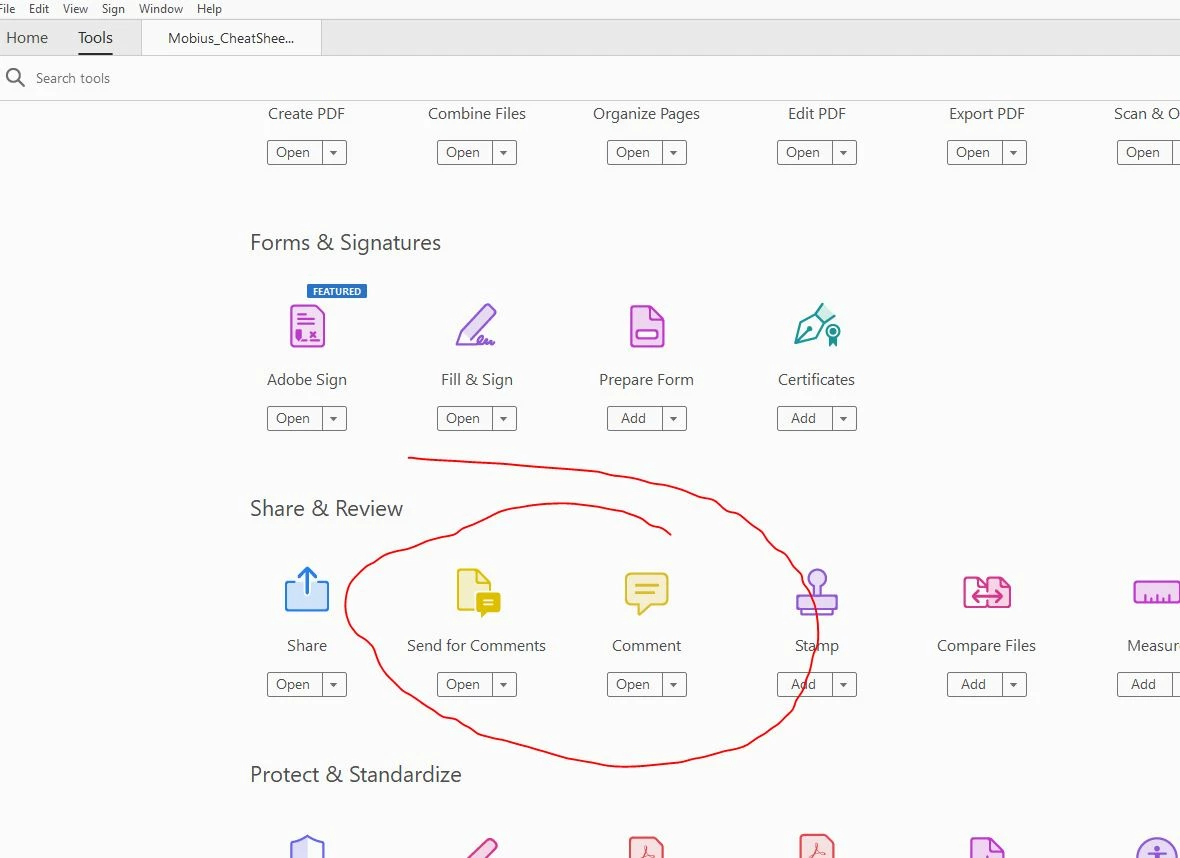Viewport: 1180px width, 858px height.
Task: Open the Help menu
Action: click(209, 9)
